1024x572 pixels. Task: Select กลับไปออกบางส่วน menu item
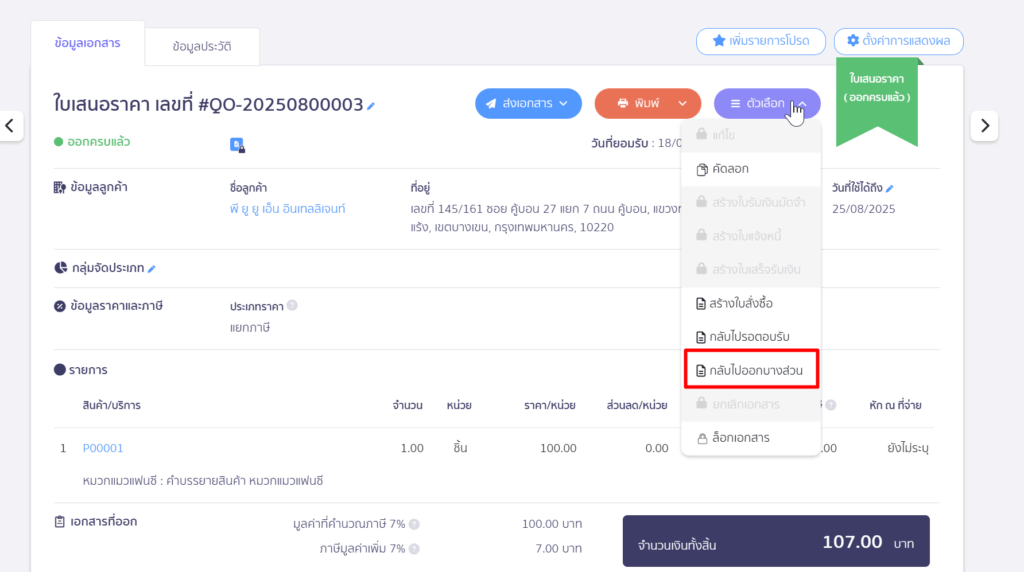coord(751,370)
